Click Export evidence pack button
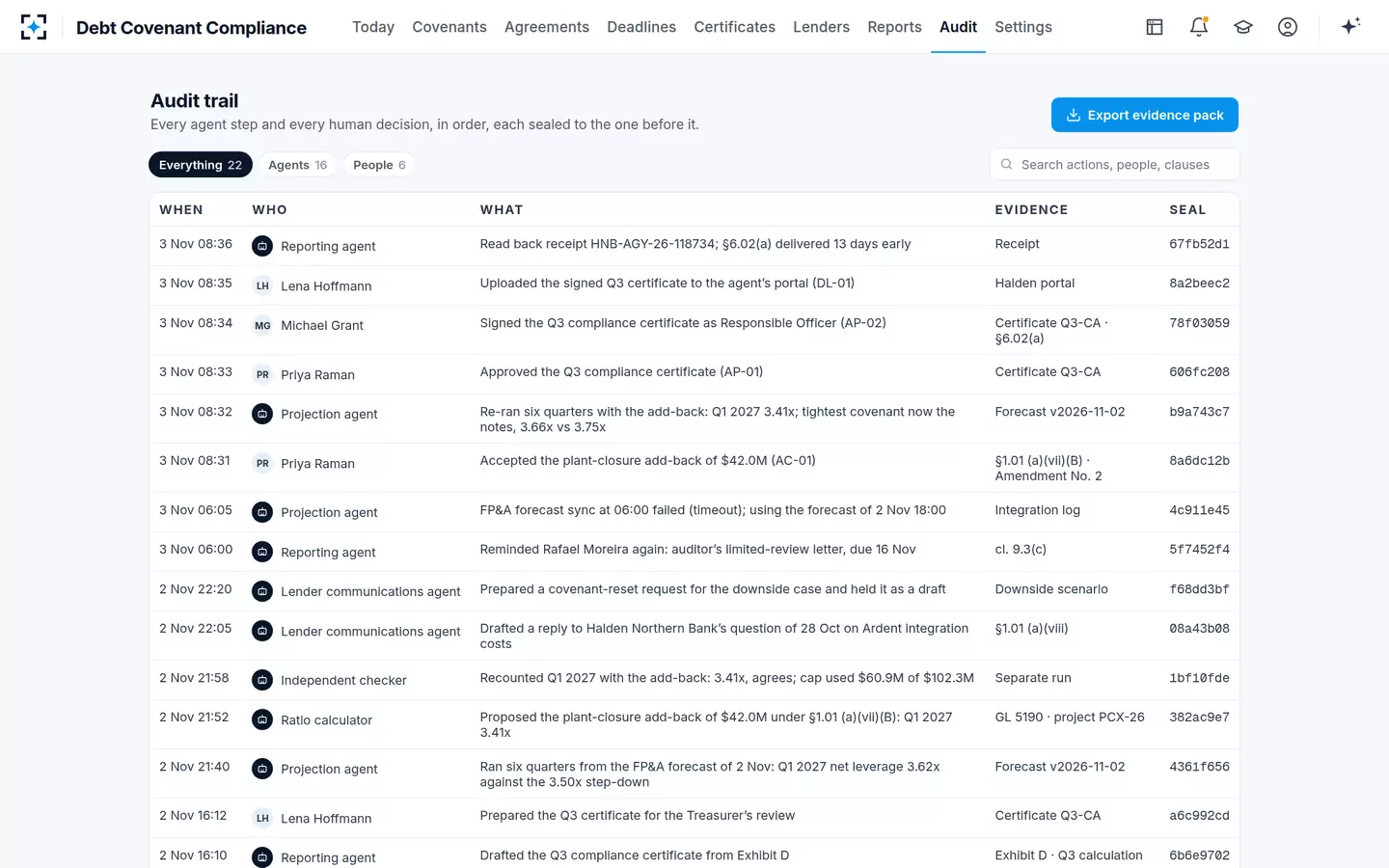 pyautogui.click(x=1145, y=115)
